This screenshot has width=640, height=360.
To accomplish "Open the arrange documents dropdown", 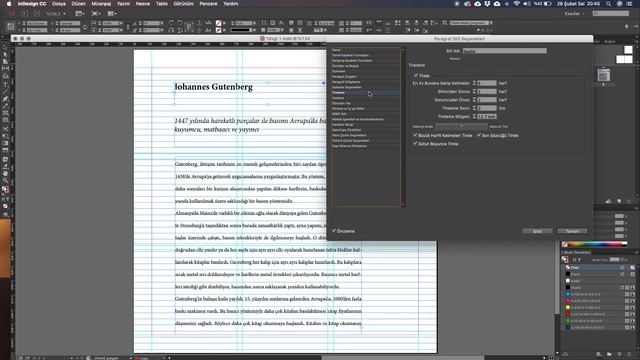I will coord(111,13).
